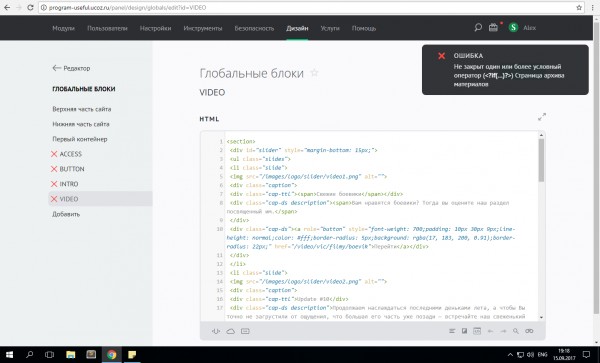Click line 1 <section> in code editor

[x=241, y=142]
